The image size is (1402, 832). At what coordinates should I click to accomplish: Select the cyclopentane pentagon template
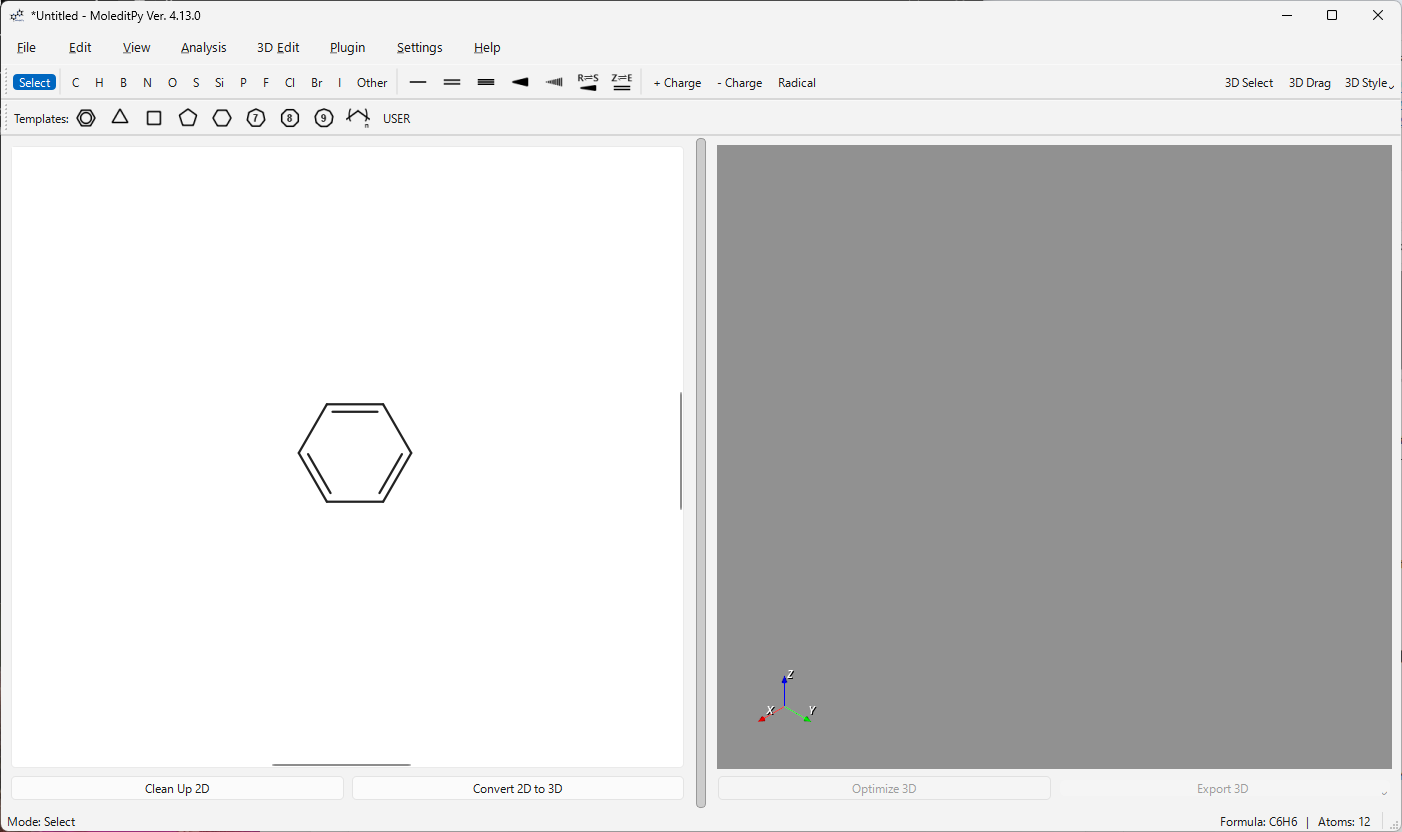pyautogui.click(x=188, y=118)
